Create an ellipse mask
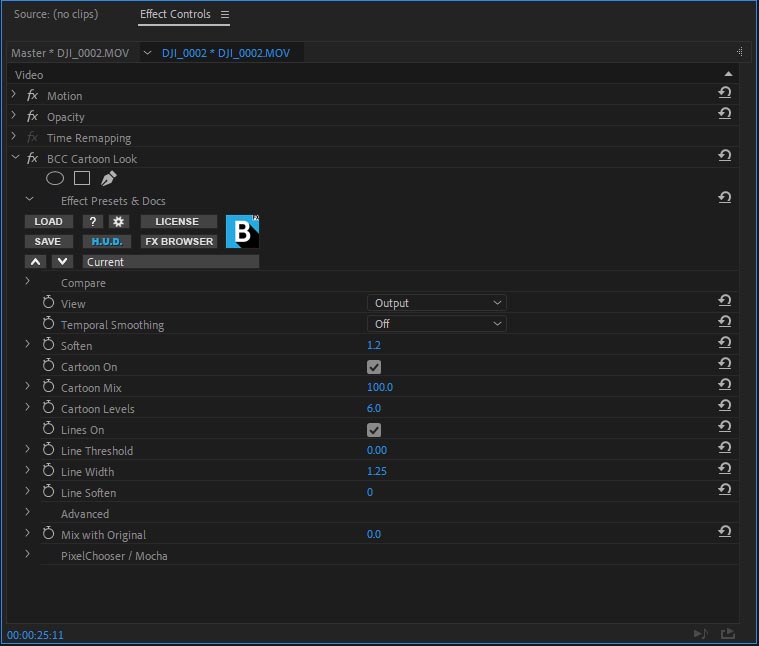Image resolution: width=759 pixels, height=646 pixels. 55,179
